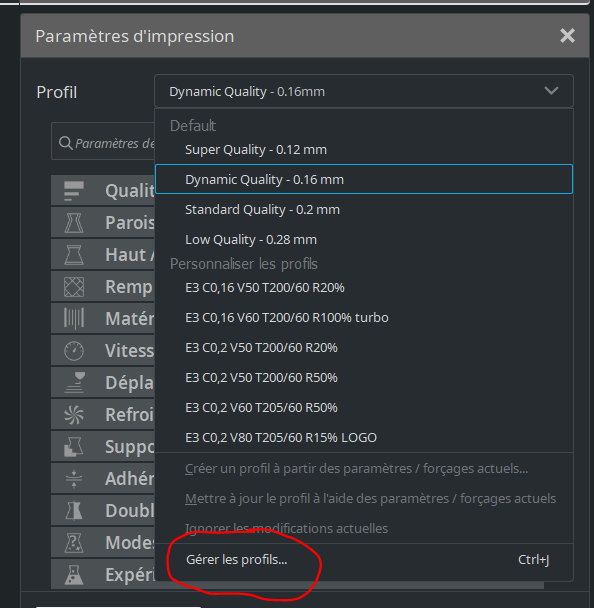Screen dimensions: 594x608
Task: Click the Quality category layers icon
Action: point(74,191)
